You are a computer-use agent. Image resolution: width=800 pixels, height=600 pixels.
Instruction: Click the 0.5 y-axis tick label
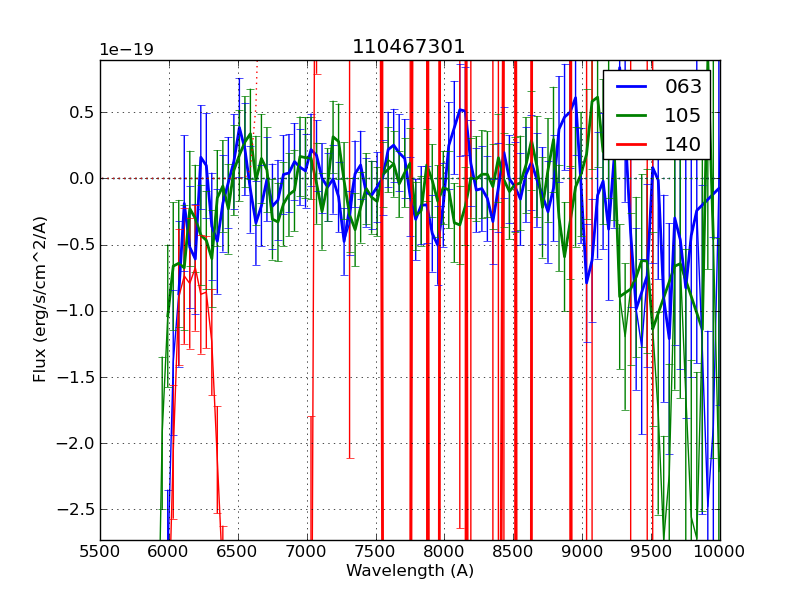click(x=80, y=112)
